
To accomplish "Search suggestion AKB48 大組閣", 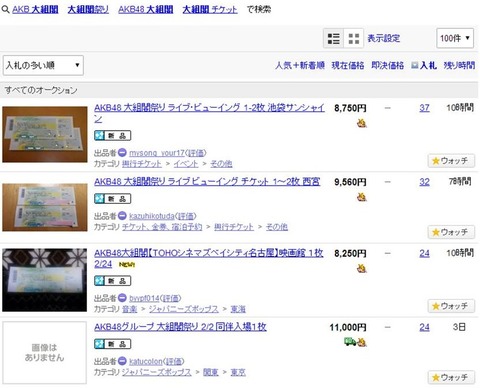I will click(146, 9).
